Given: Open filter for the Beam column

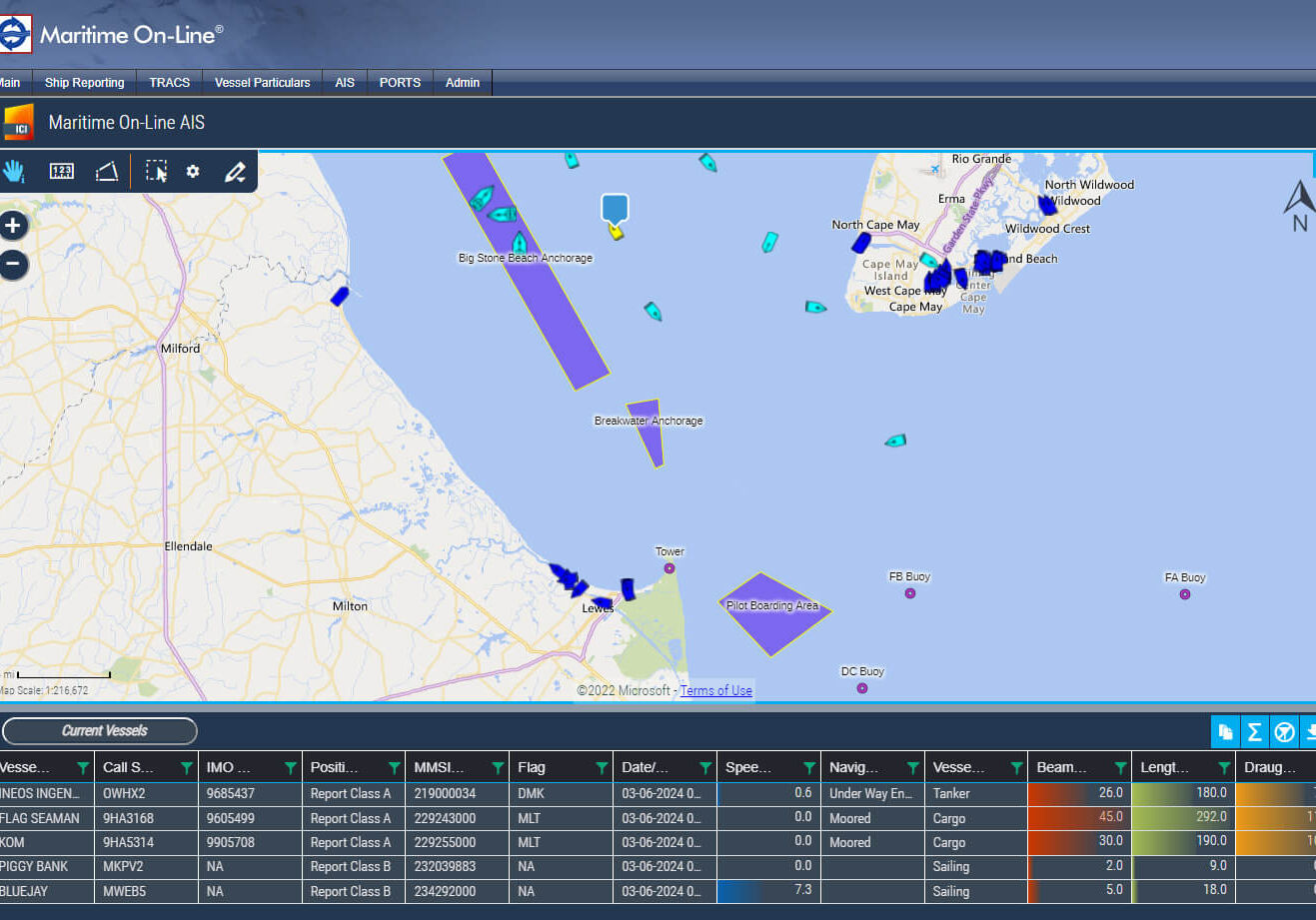Looking at the screenshot, I should [x=1120, y=768].
